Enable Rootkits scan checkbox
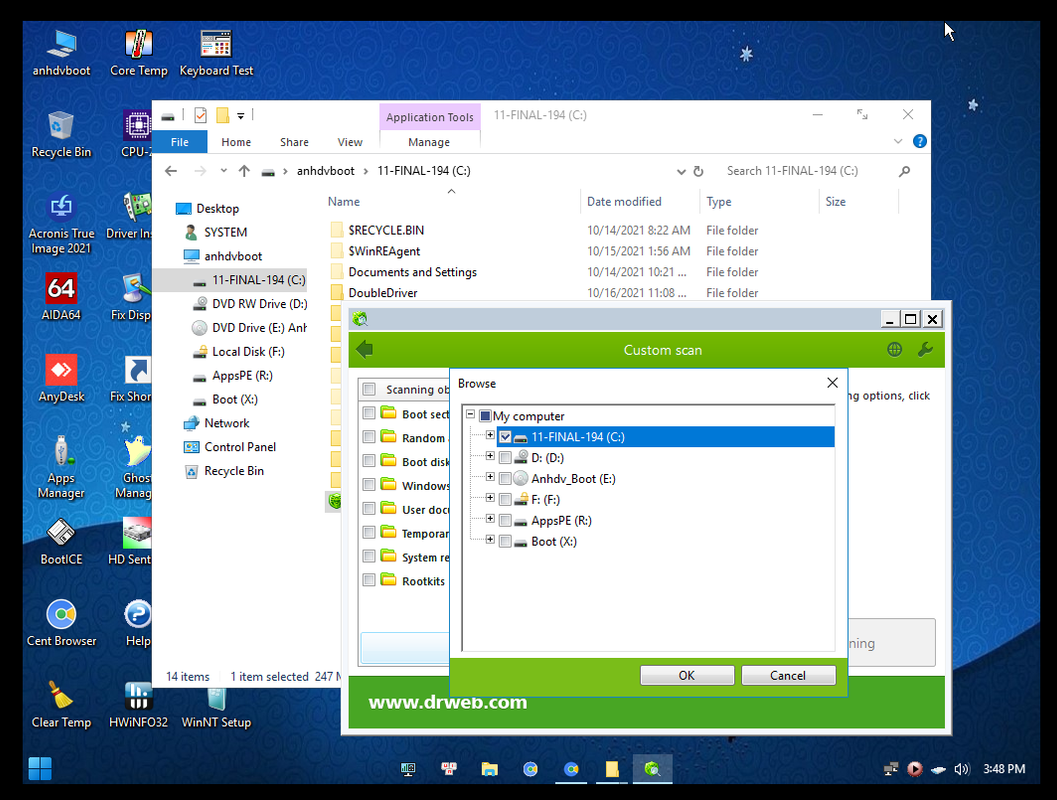 pos(369,580)
